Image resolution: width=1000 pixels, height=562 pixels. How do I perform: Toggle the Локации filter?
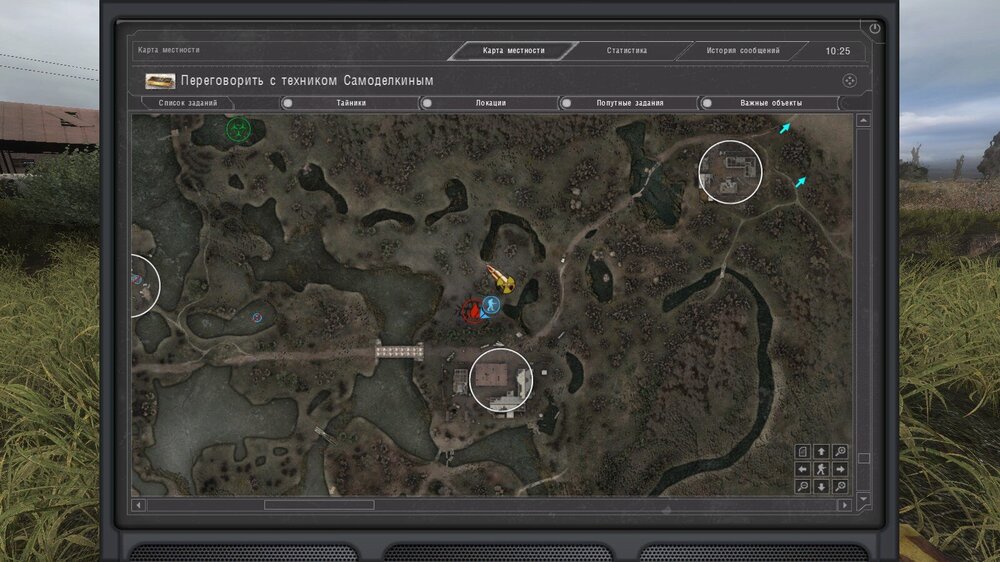click(x=489, y=103)
